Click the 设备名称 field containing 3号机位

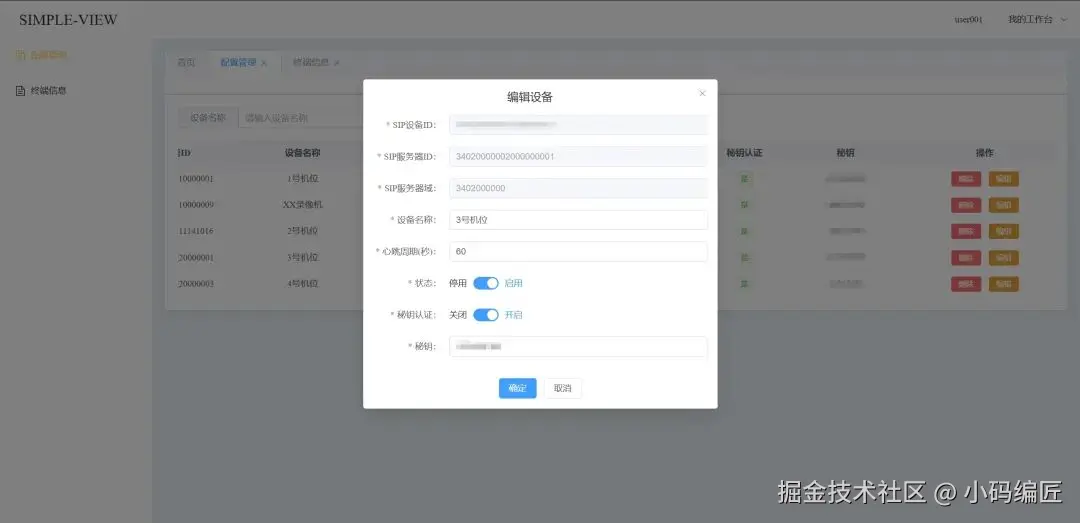[578, 220]
